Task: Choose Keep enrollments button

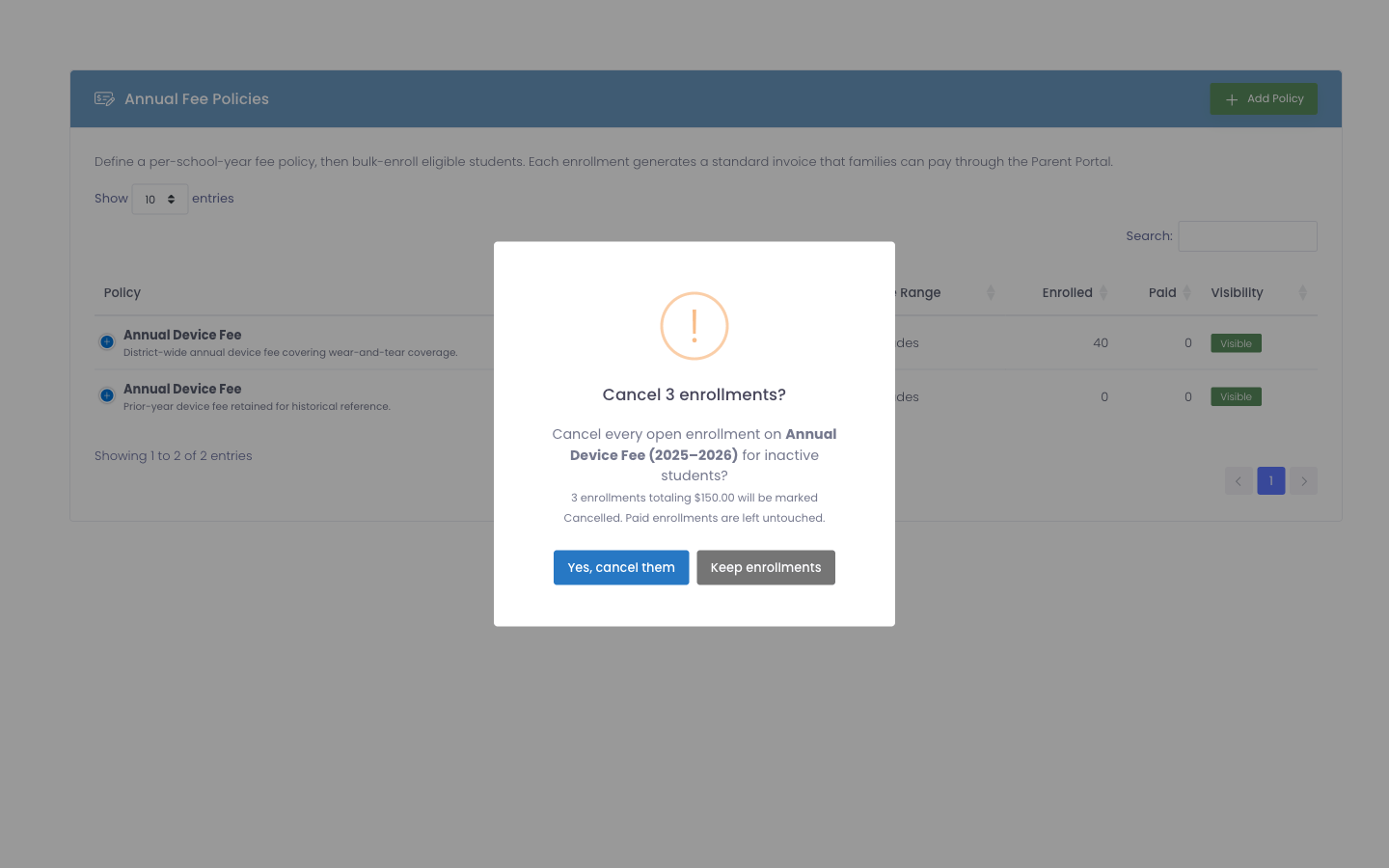Action: tap(766, 567)
